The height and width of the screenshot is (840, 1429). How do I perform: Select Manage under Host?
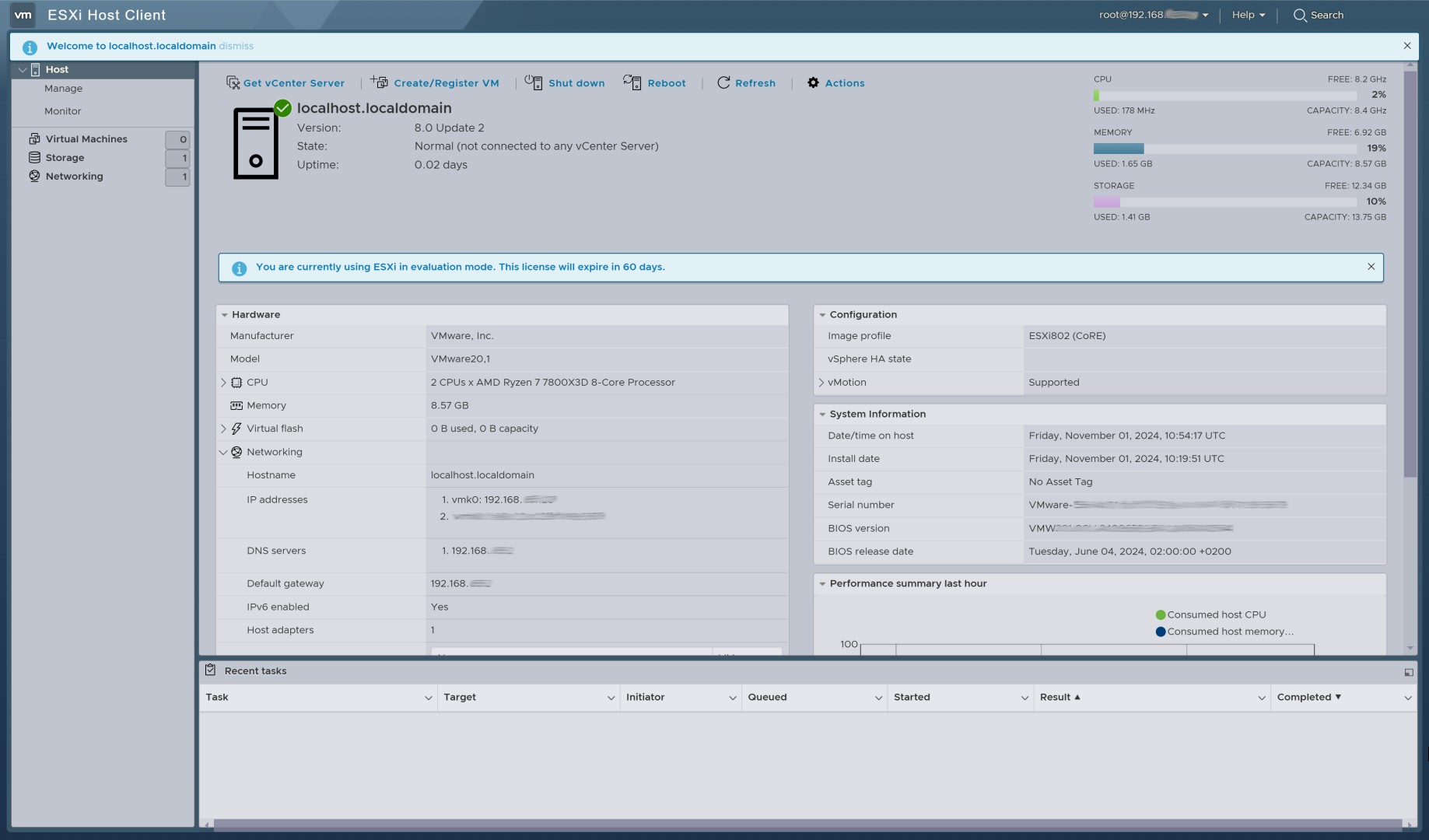63,89
